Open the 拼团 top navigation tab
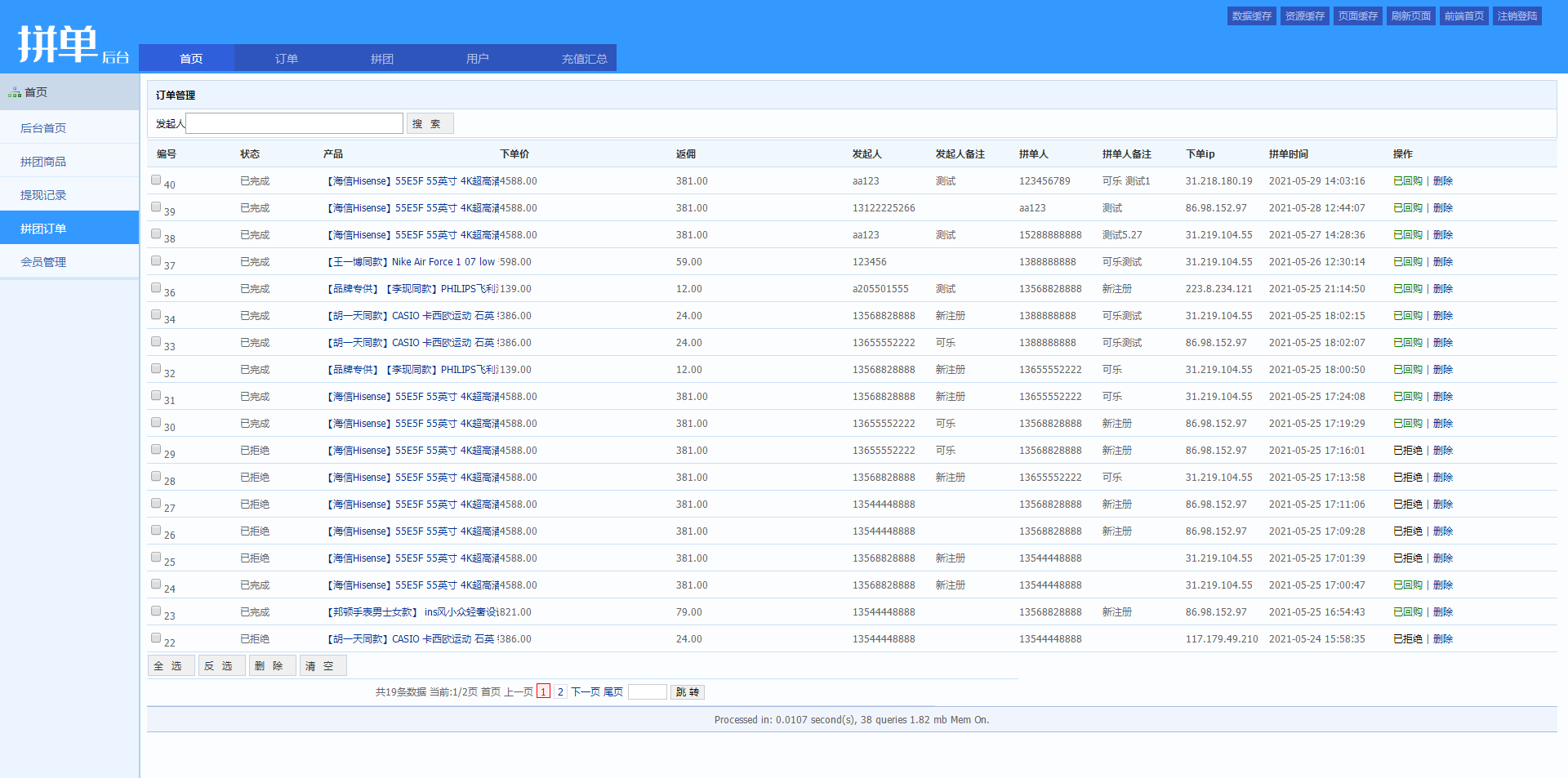Viewport: 1568px width, 778px height. [381, 59]
